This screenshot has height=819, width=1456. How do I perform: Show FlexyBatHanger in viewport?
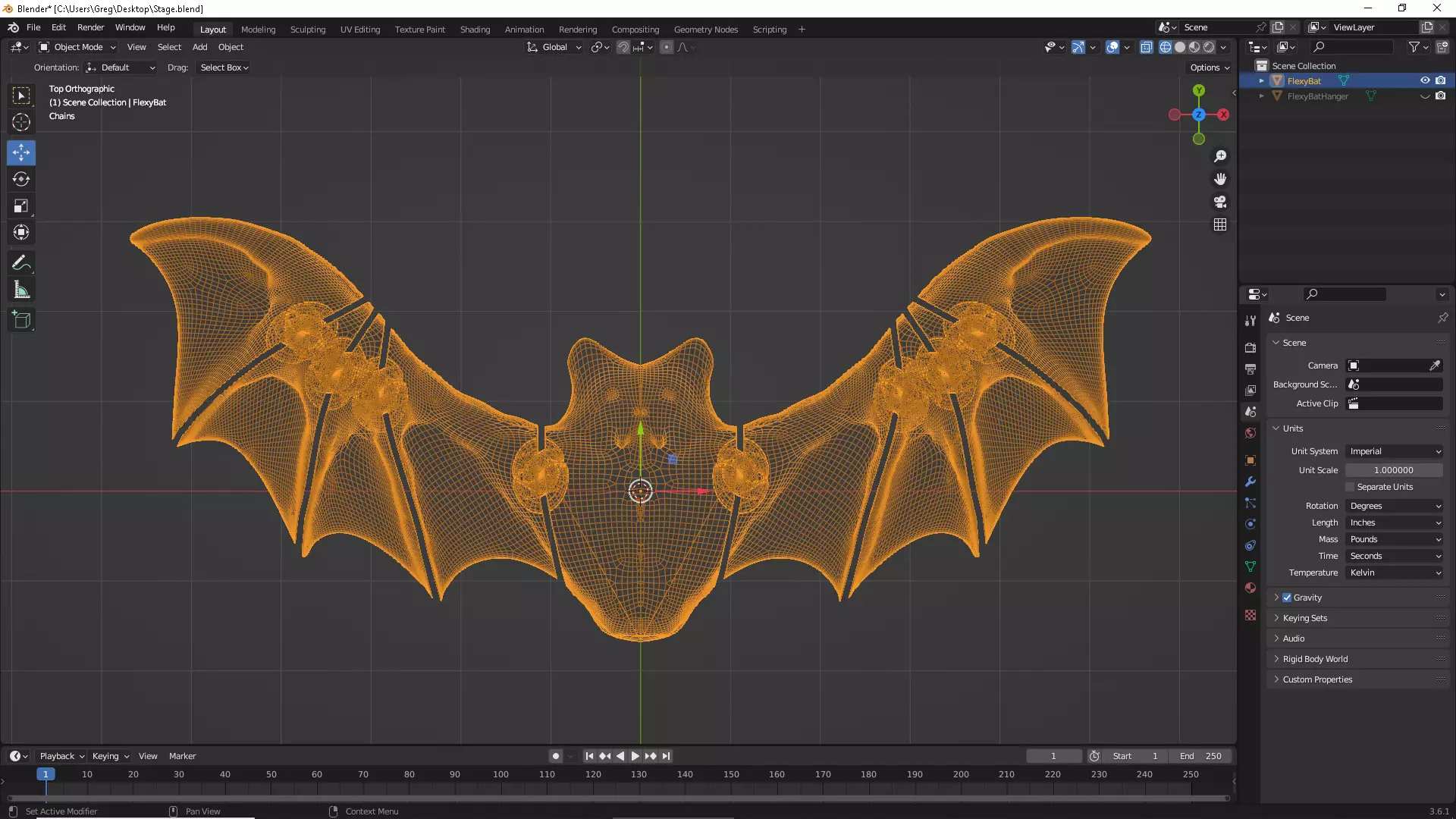click(x=1425, y=96)
